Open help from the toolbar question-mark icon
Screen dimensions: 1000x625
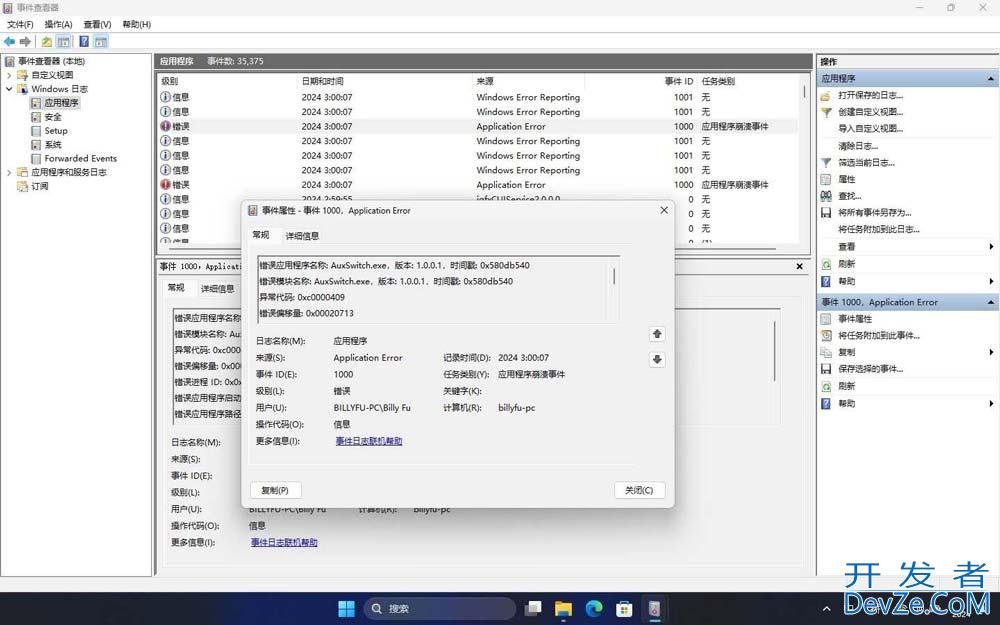click(x=84, y=41)
